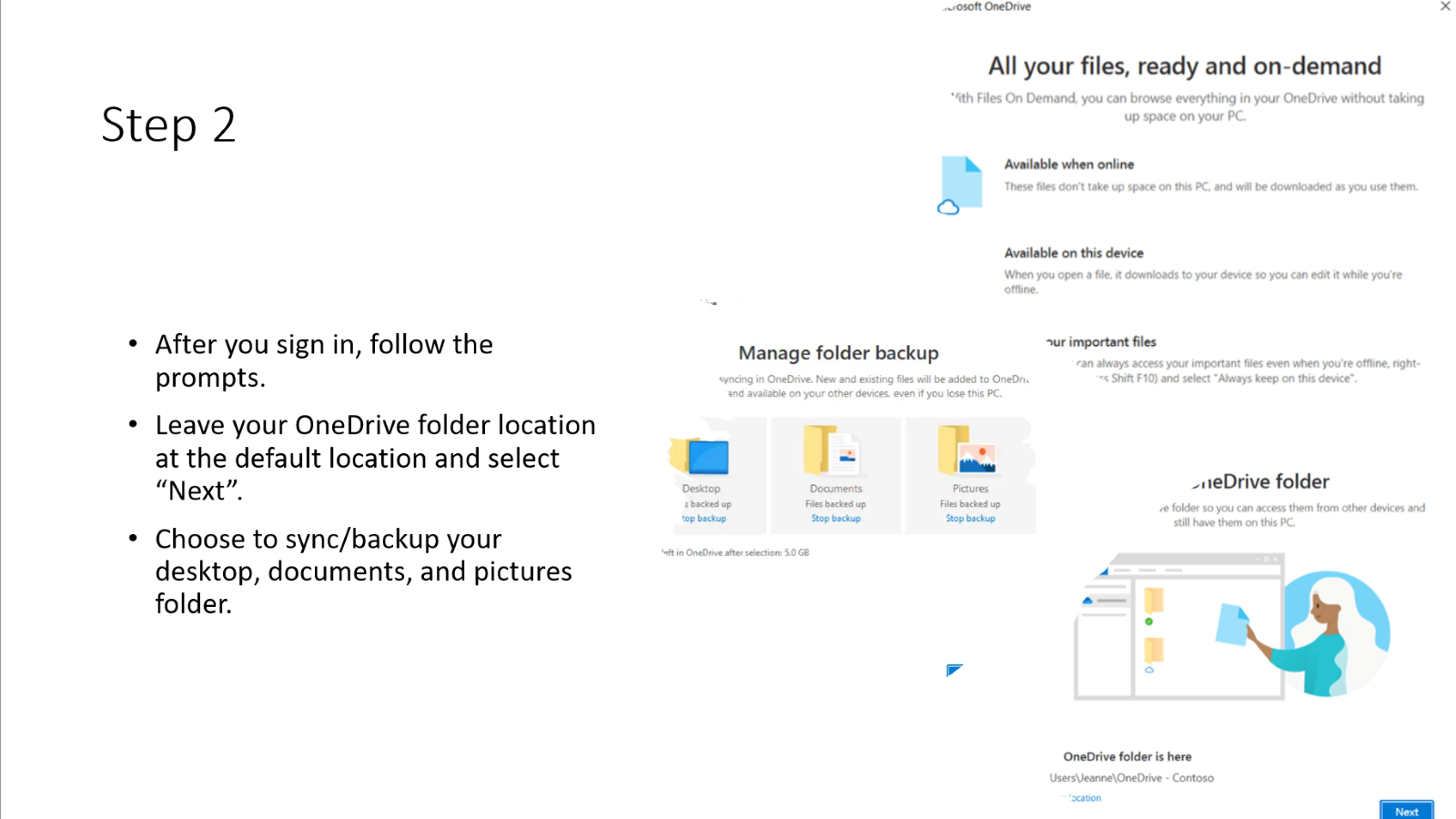
Task: Click the top yellow folder in the illustration
Action: coord(1154,600)
